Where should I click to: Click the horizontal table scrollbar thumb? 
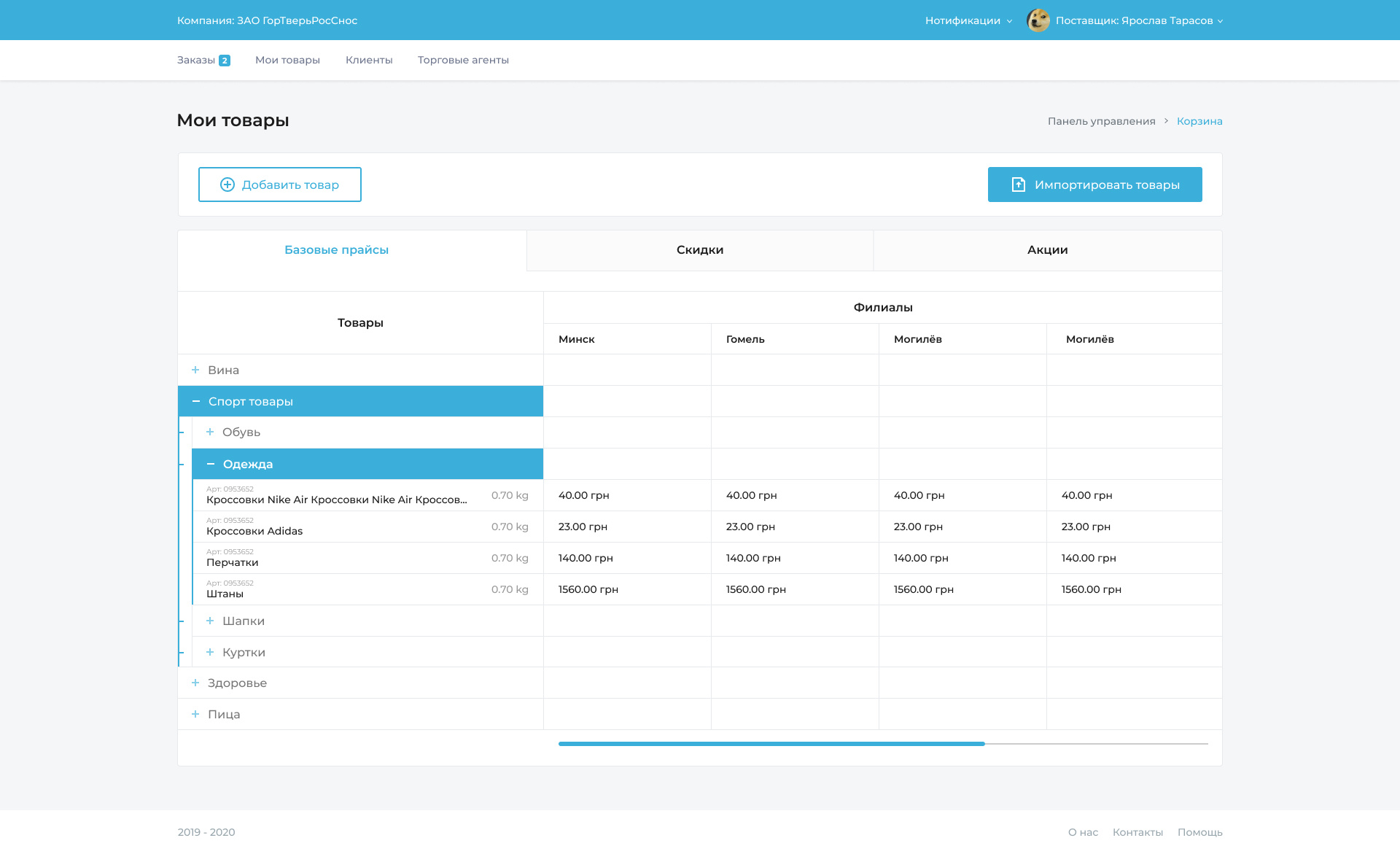[x=771, y=744]
